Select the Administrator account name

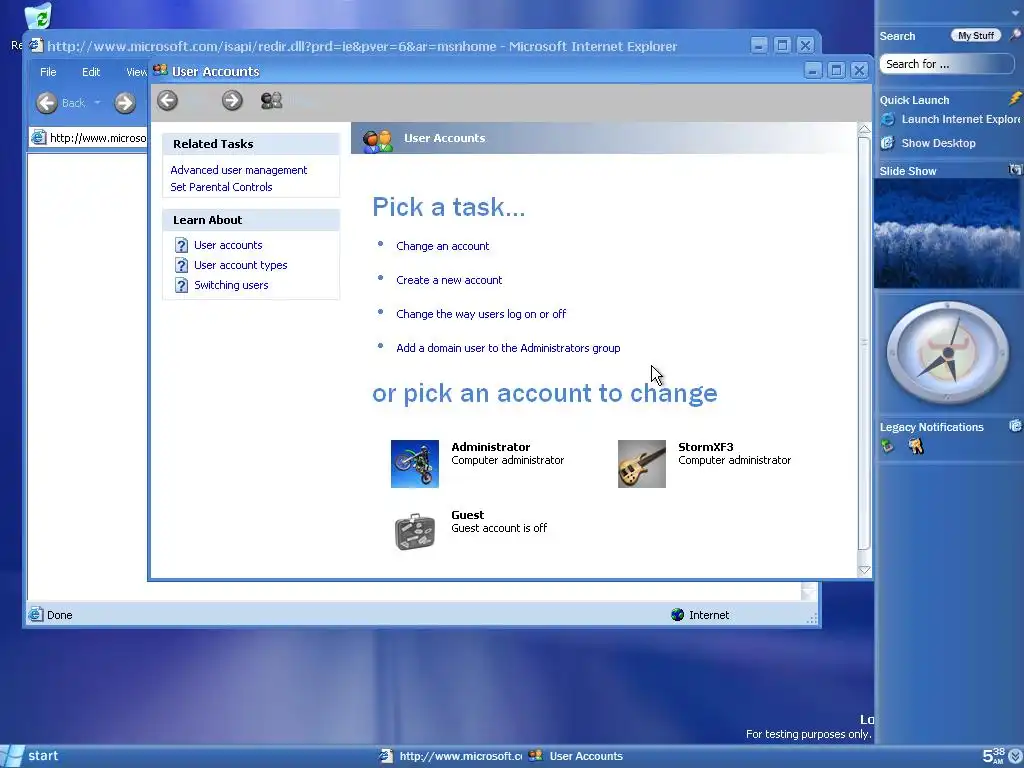point(490,447)
